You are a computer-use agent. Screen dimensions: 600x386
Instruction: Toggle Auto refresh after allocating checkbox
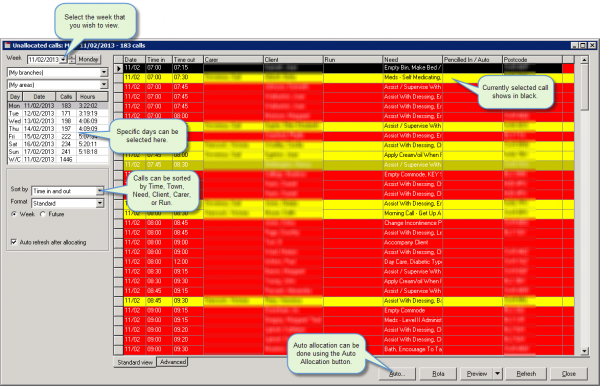tap(14, 242)
